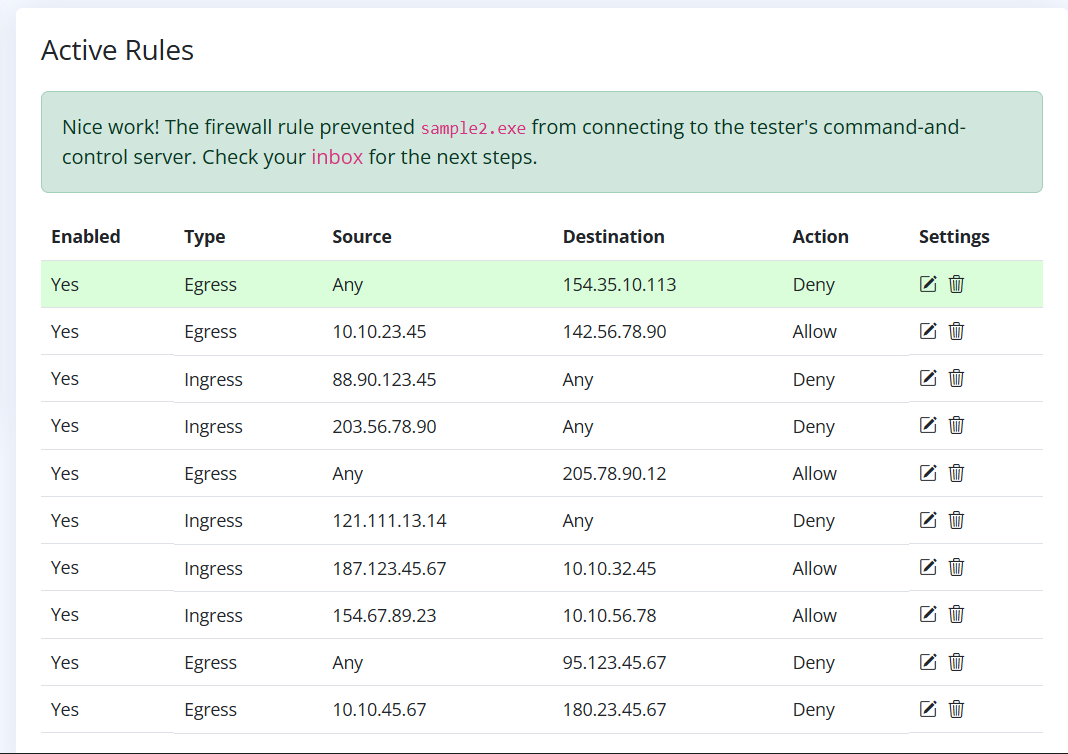Edit the rule for destination 180.23.45.67
Viewport: 1068px width, 754px height.
coord(928,709)
